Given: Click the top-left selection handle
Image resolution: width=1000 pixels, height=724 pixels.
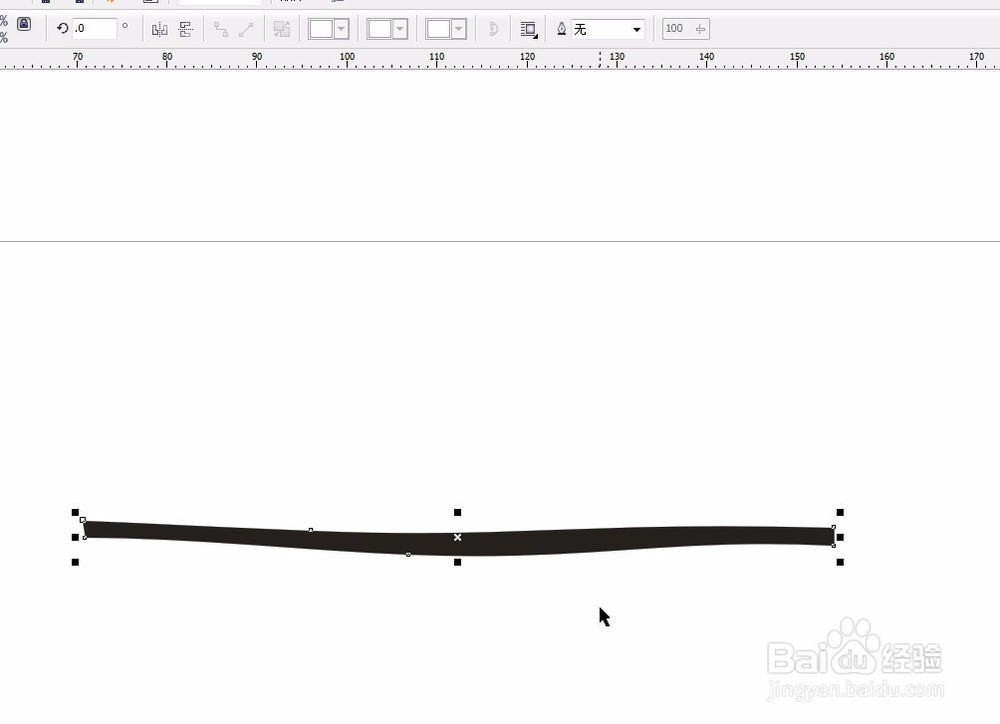Looking at the screenshot, I should coord(75,512).
